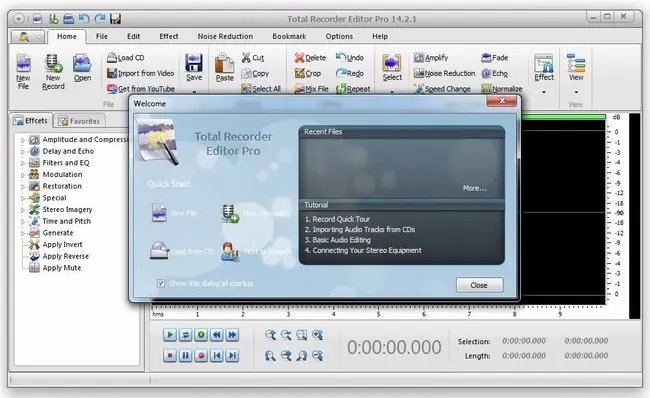Click the Open file icon
The height and width of the screenshot is (398, 650).
point(82,68)
